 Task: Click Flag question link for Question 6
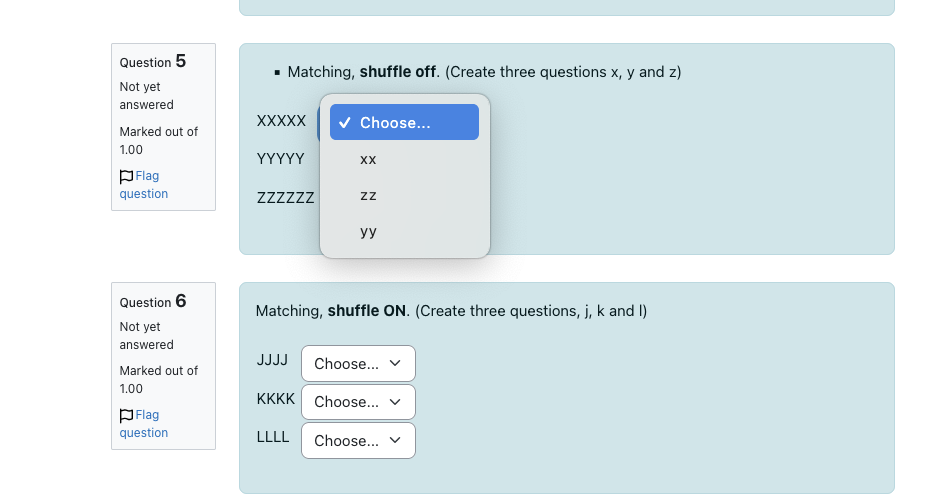pos(144,424)
